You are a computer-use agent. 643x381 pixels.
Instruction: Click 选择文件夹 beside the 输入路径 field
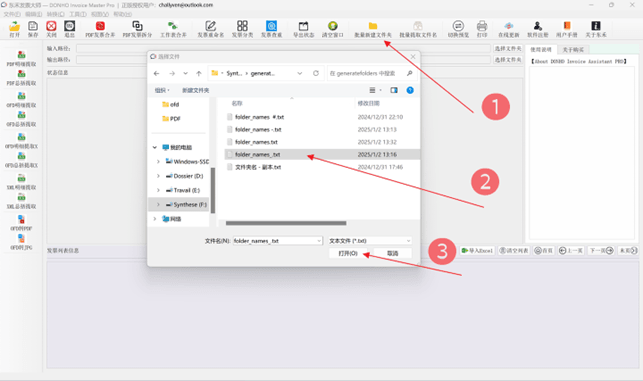pos(508,48)
